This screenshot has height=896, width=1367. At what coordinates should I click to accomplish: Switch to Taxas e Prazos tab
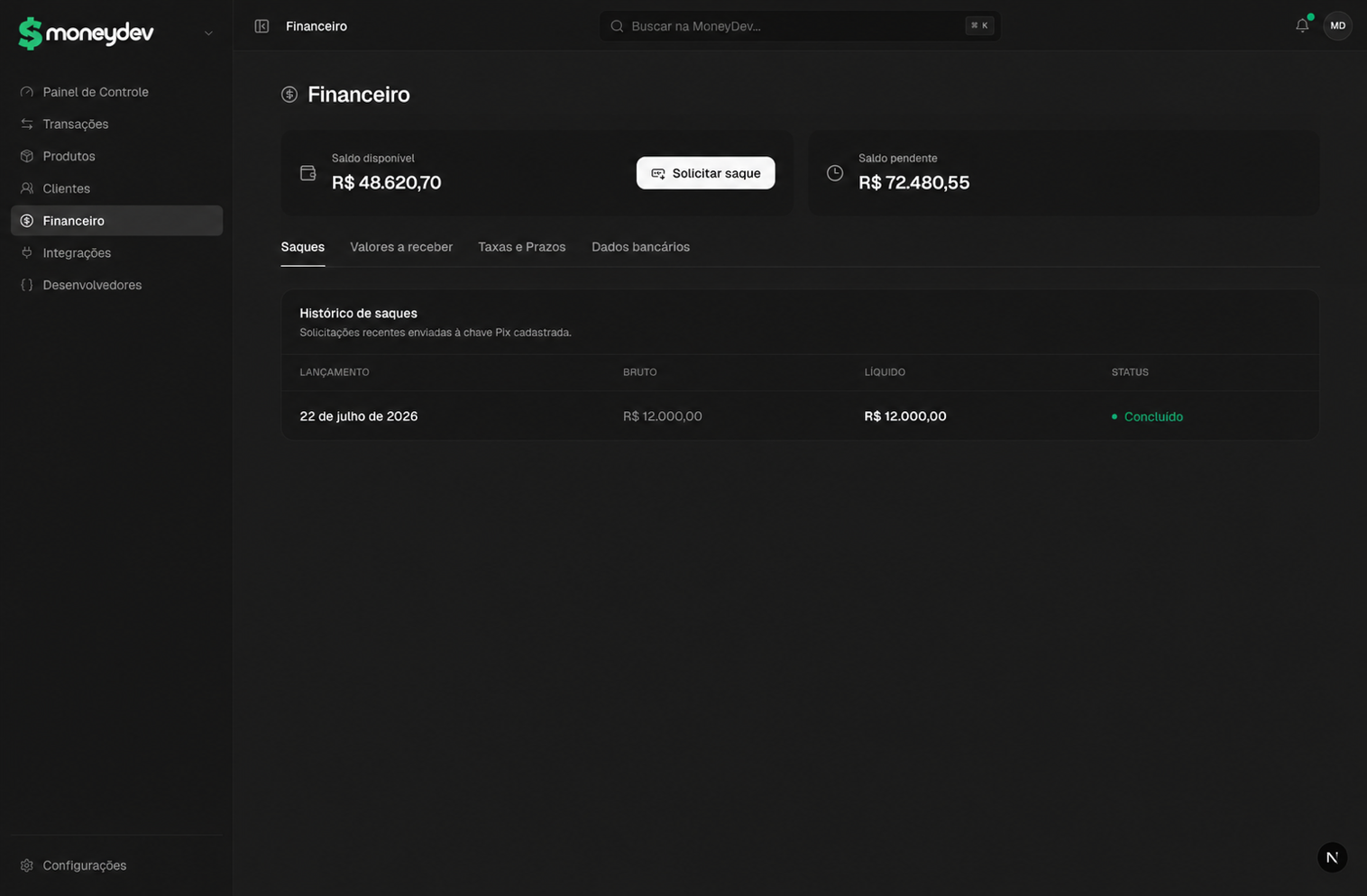(x=522, y=247)
